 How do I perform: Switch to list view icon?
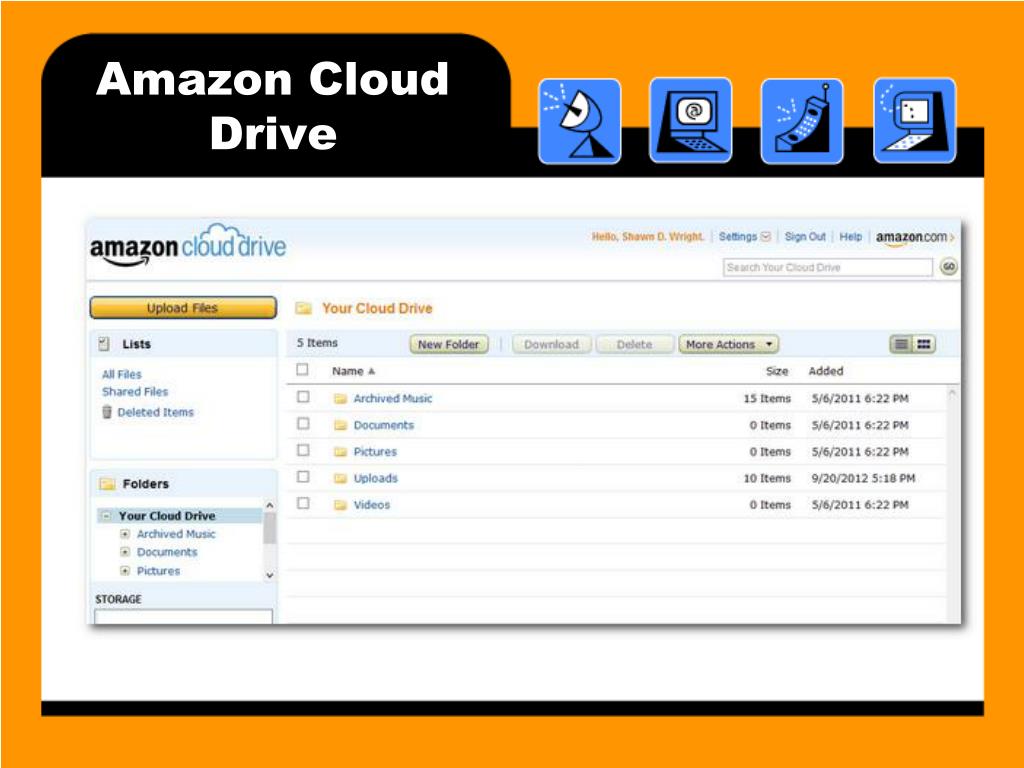(901, 344)
